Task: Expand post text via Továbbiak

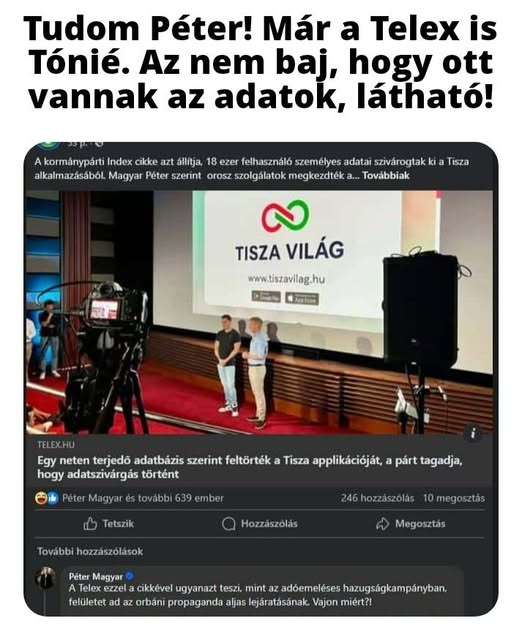Action: coord(385,176)
